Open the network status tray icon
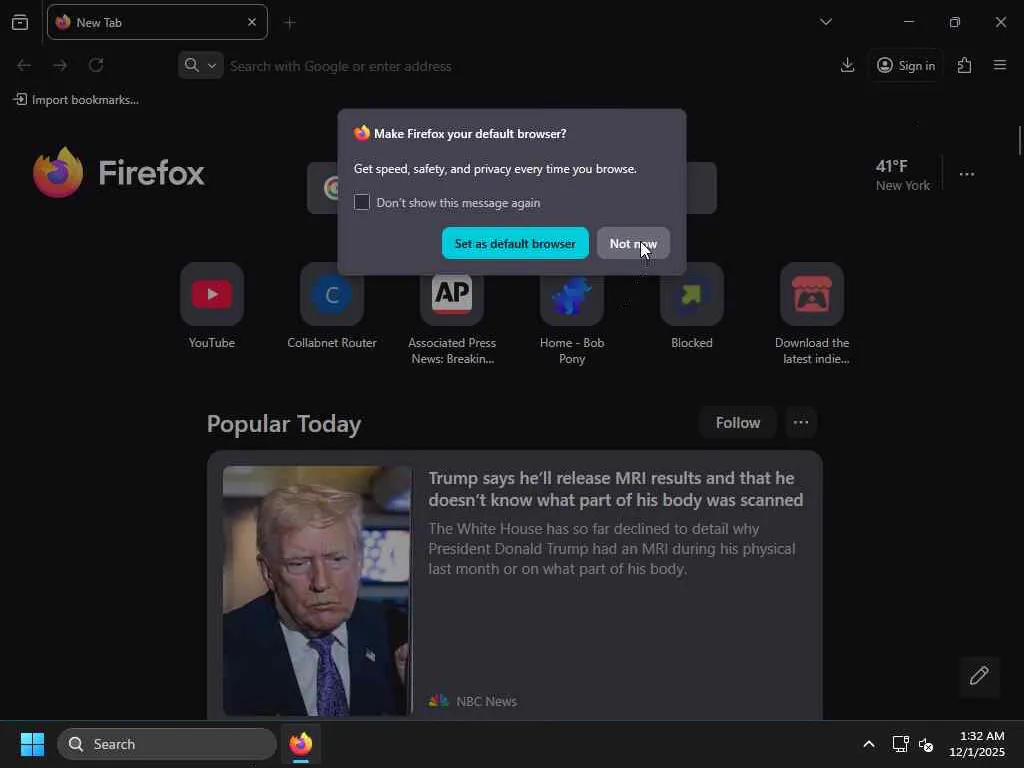The width and height of the screenshot is (1024, 768). point(901,744)
